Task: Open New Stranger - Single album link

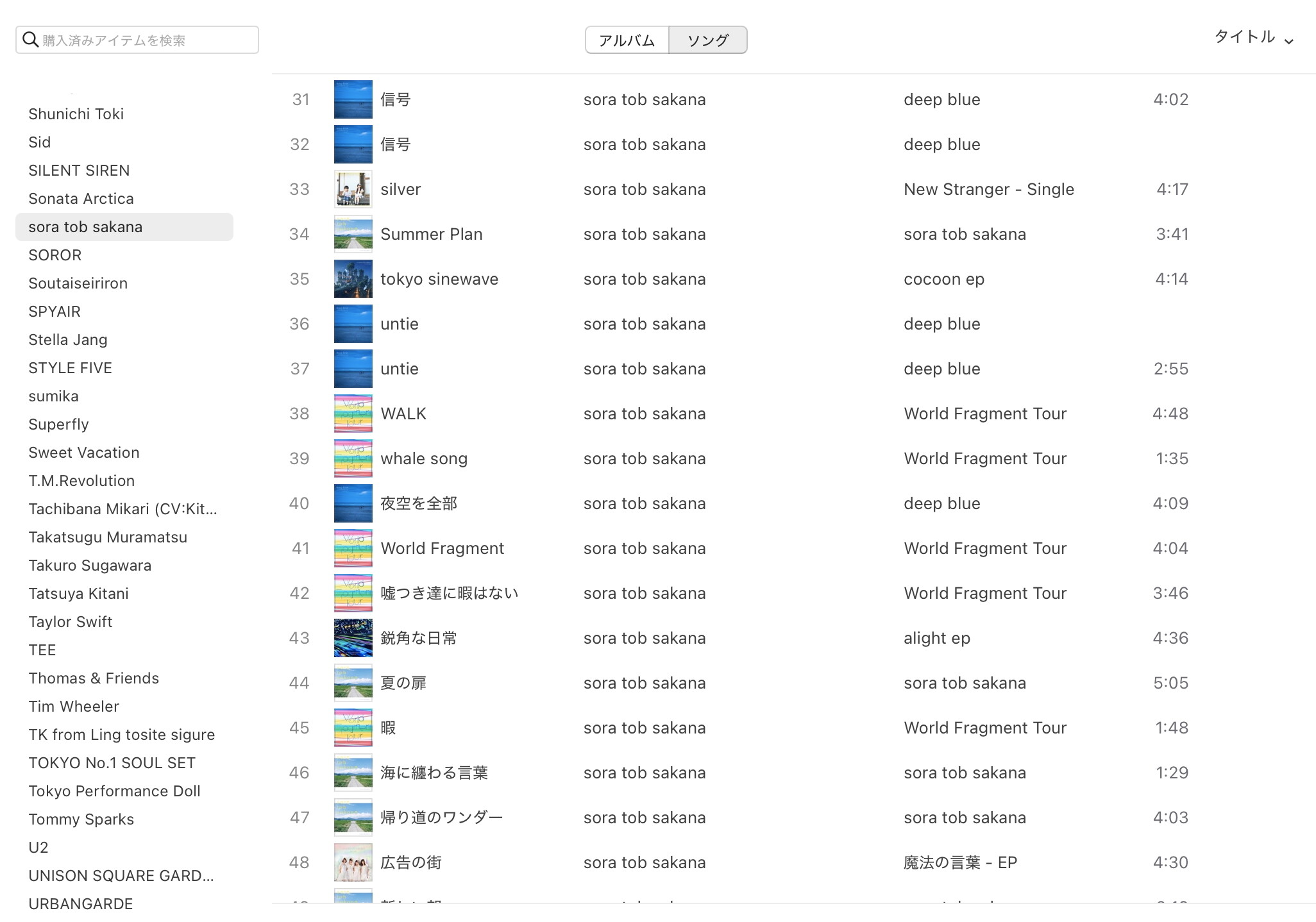Action: [x=988, y=189]
